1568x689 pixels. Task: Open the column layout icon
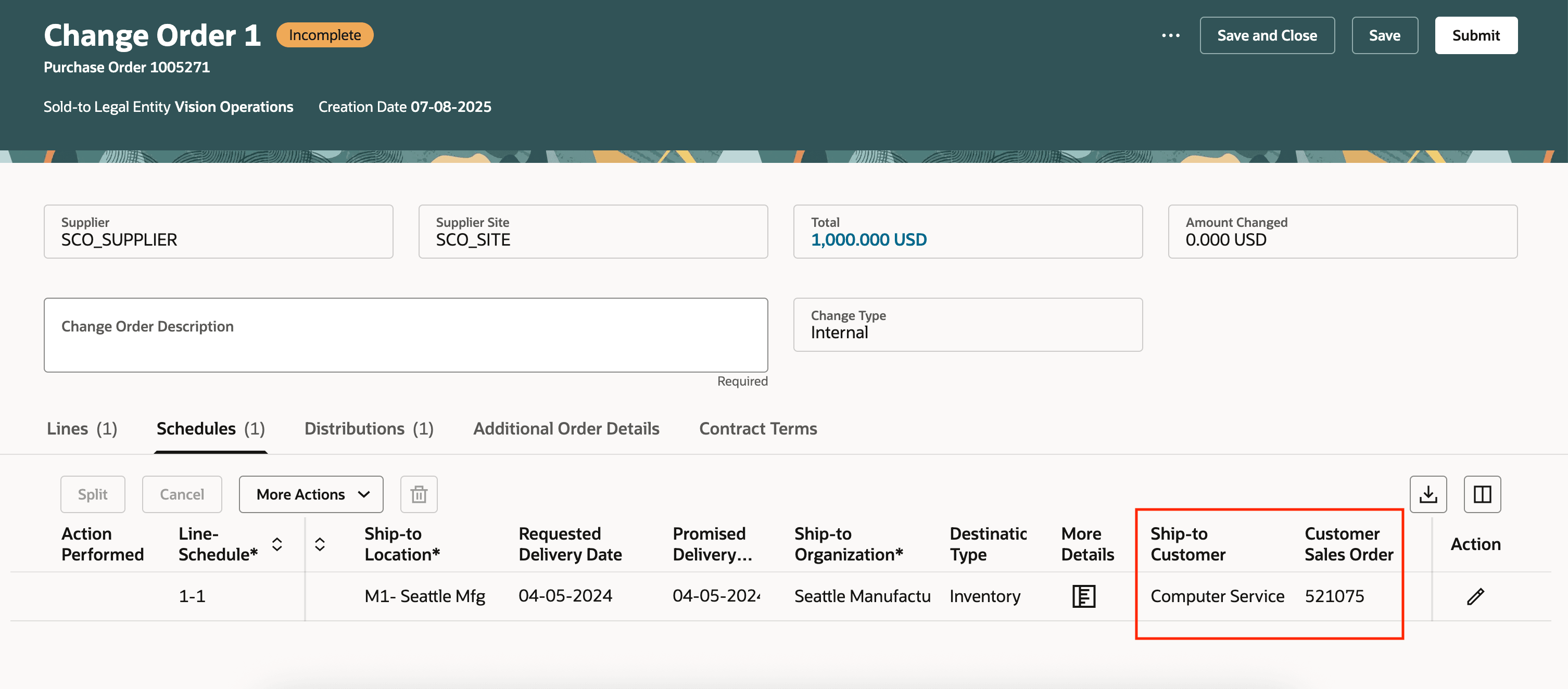pos(1482,494)
